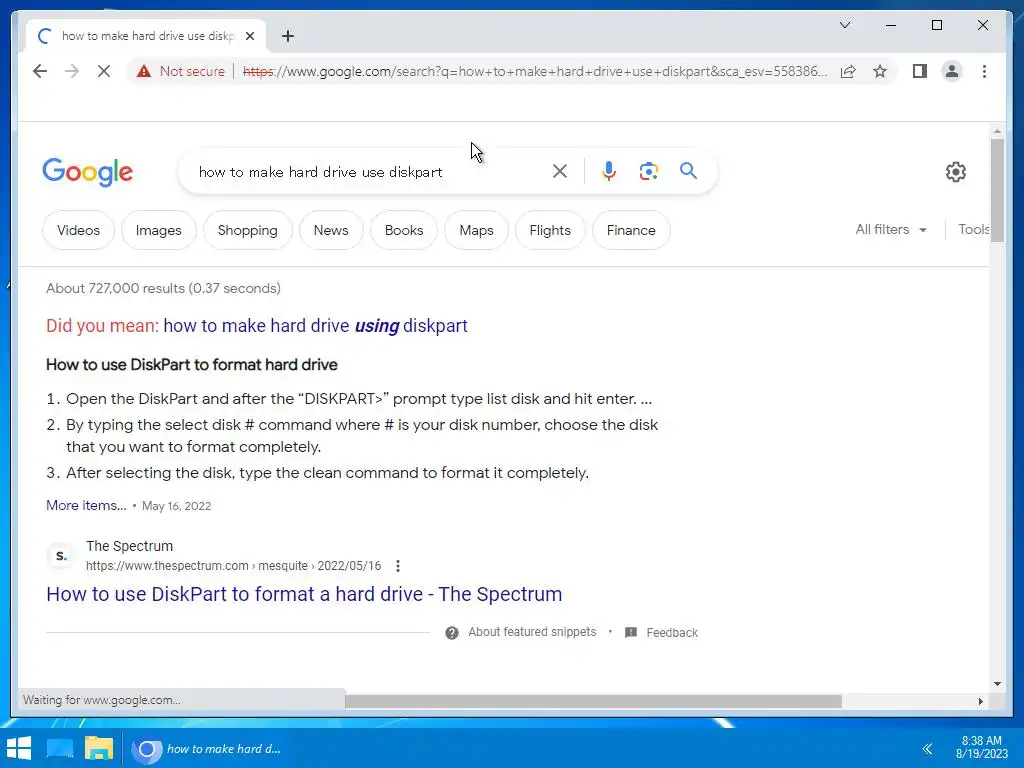Click the Feedback flag icon
This screenshot has height=768, width=1024.
pos(631,632)
